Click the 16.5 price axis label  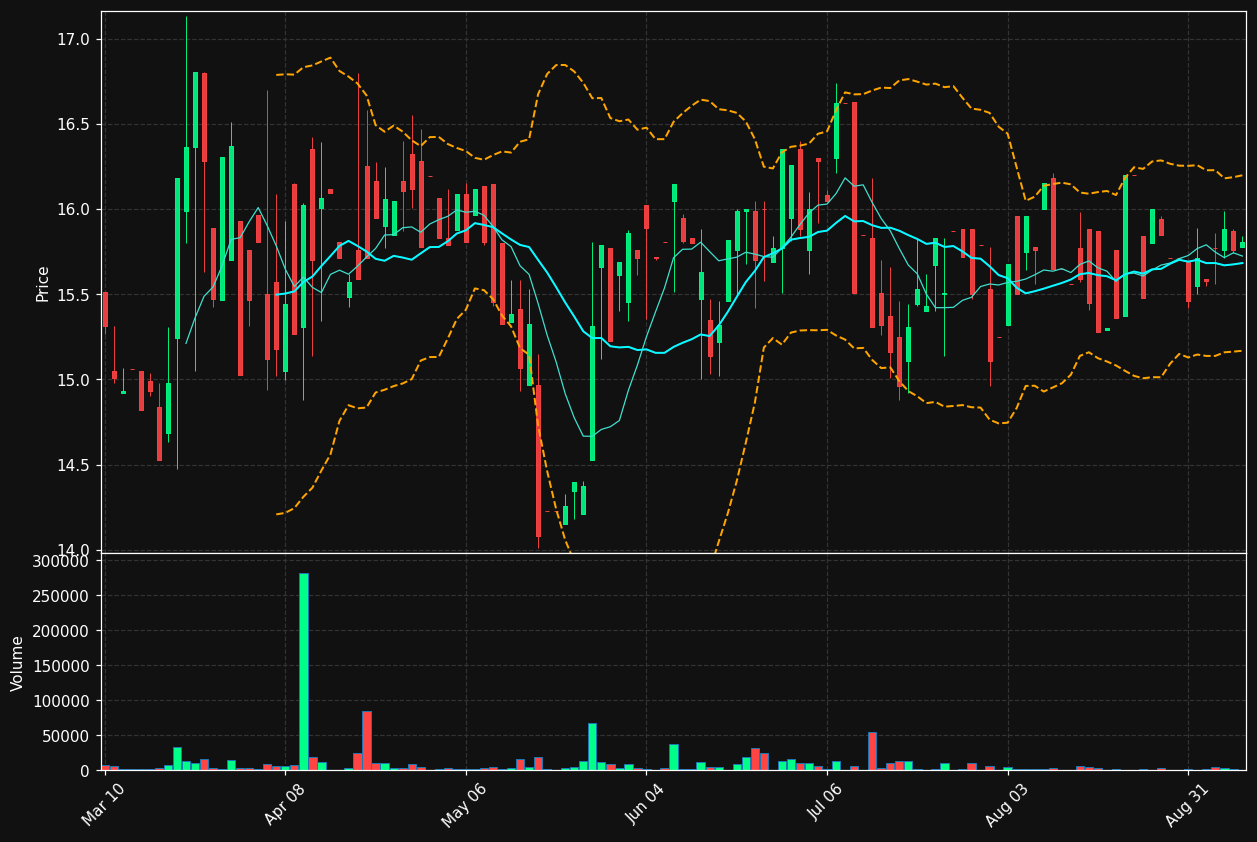pyautogui.click(x=74, y=124)
